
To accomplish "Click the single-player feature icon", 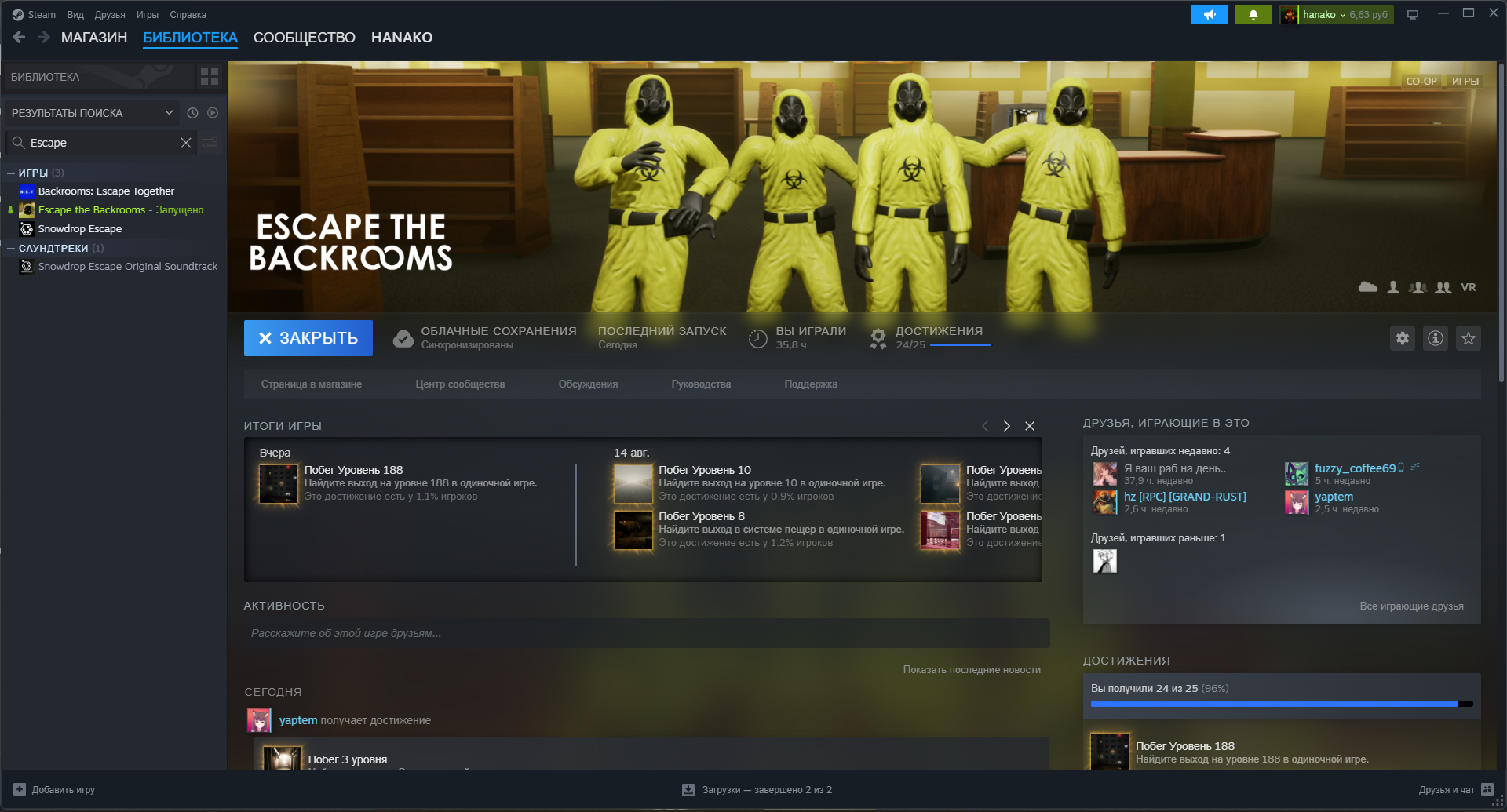I will 1393,287.
